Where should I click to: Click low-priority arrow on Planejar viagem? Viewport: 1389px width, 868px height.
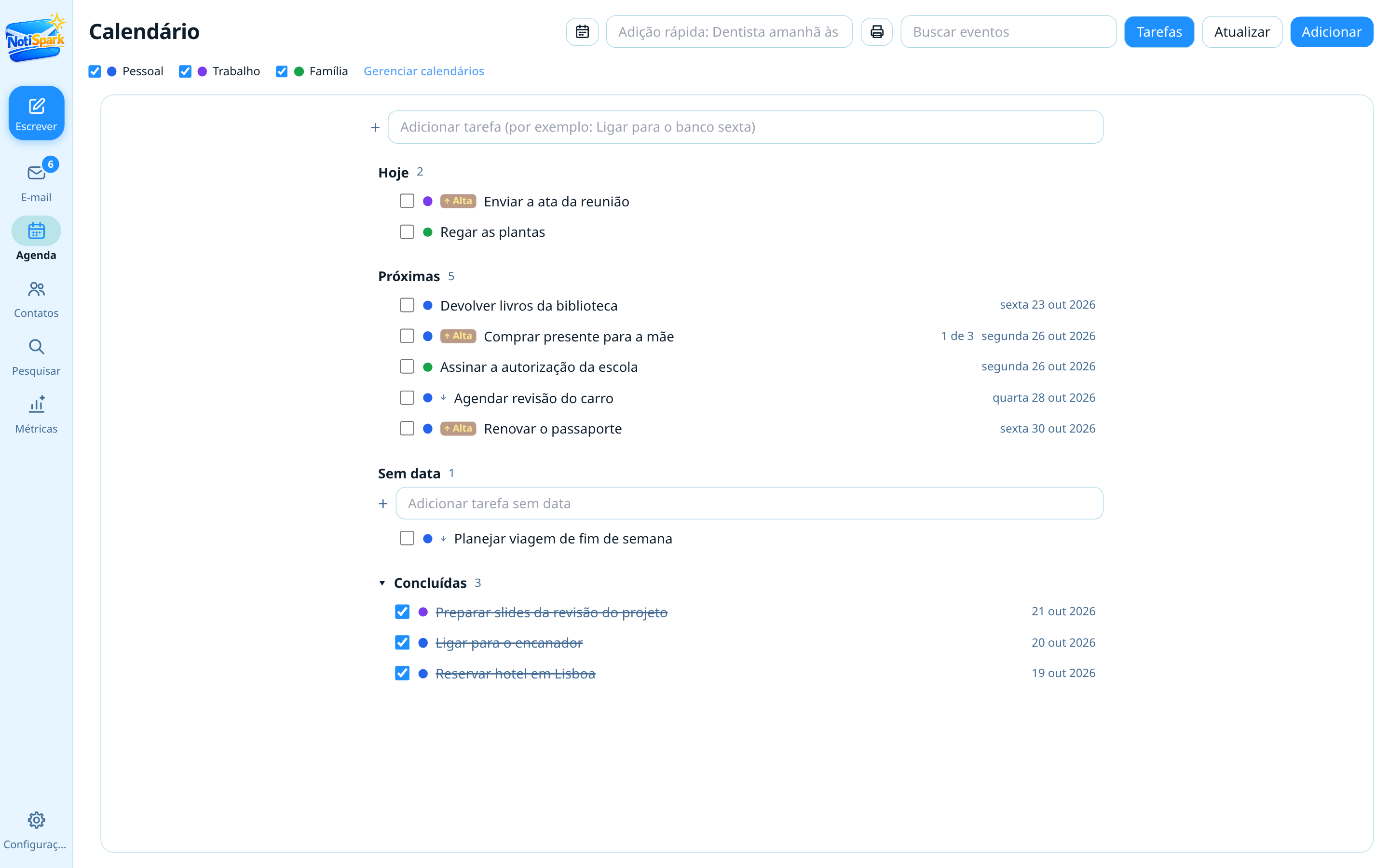coord(443,539)
